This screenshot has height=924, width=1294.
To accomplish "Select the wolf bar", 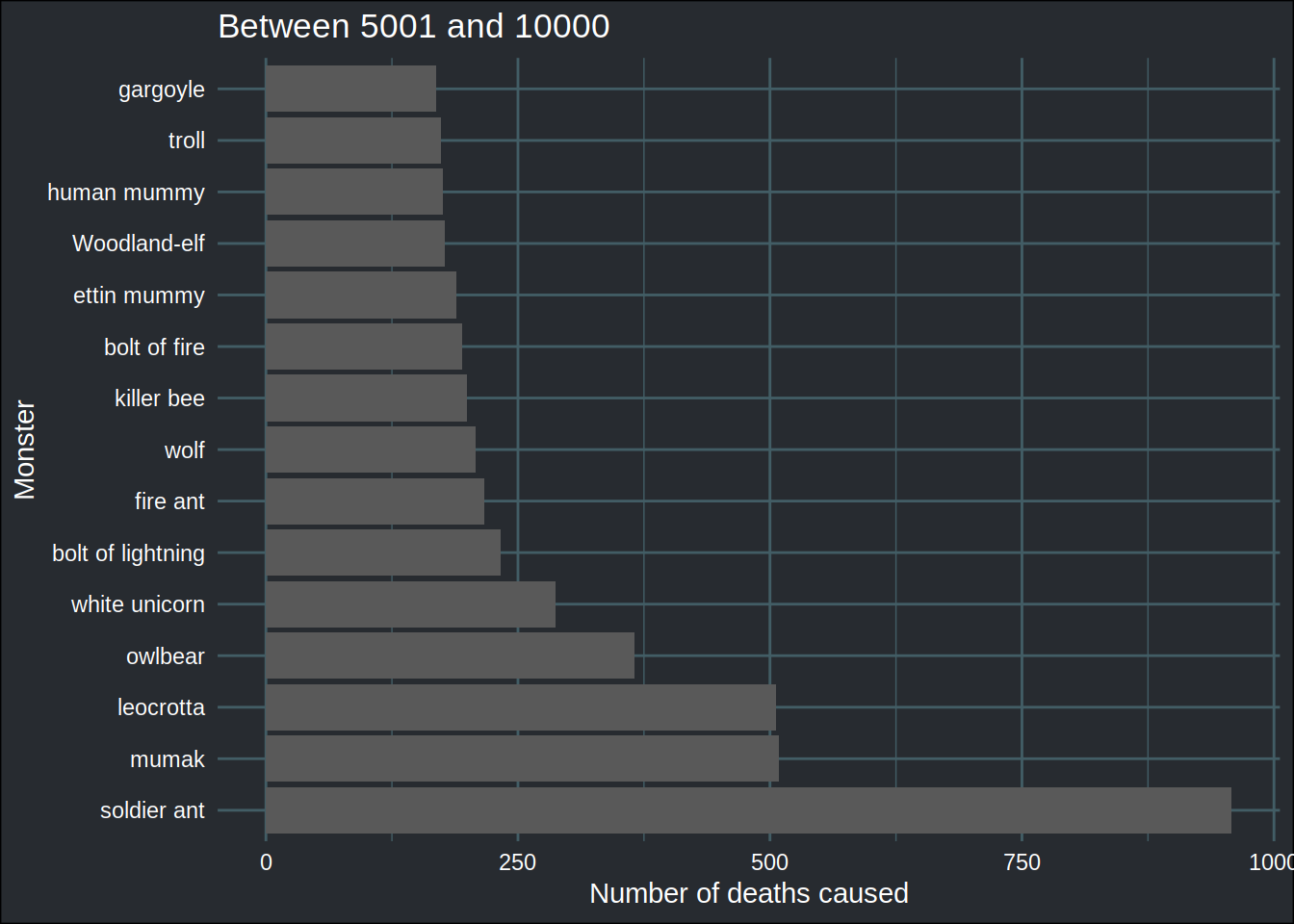I will (x=371, y=449).
